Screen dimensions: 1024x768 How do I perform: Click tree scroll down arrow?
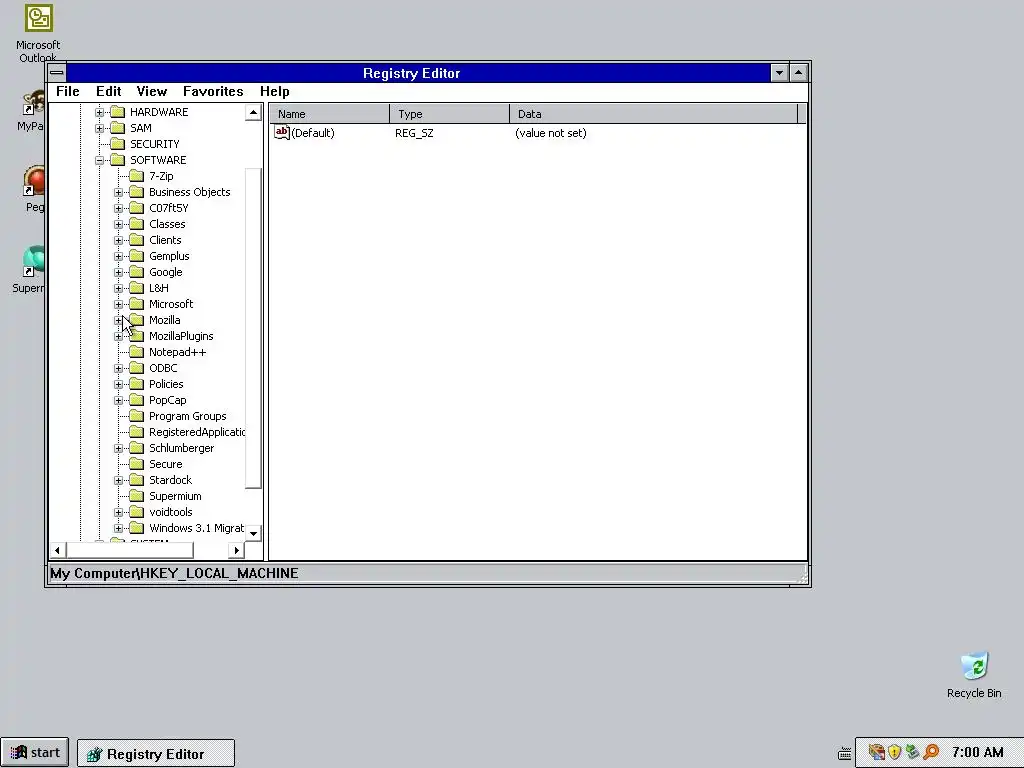pyautogui.click(x=253, y=533)
